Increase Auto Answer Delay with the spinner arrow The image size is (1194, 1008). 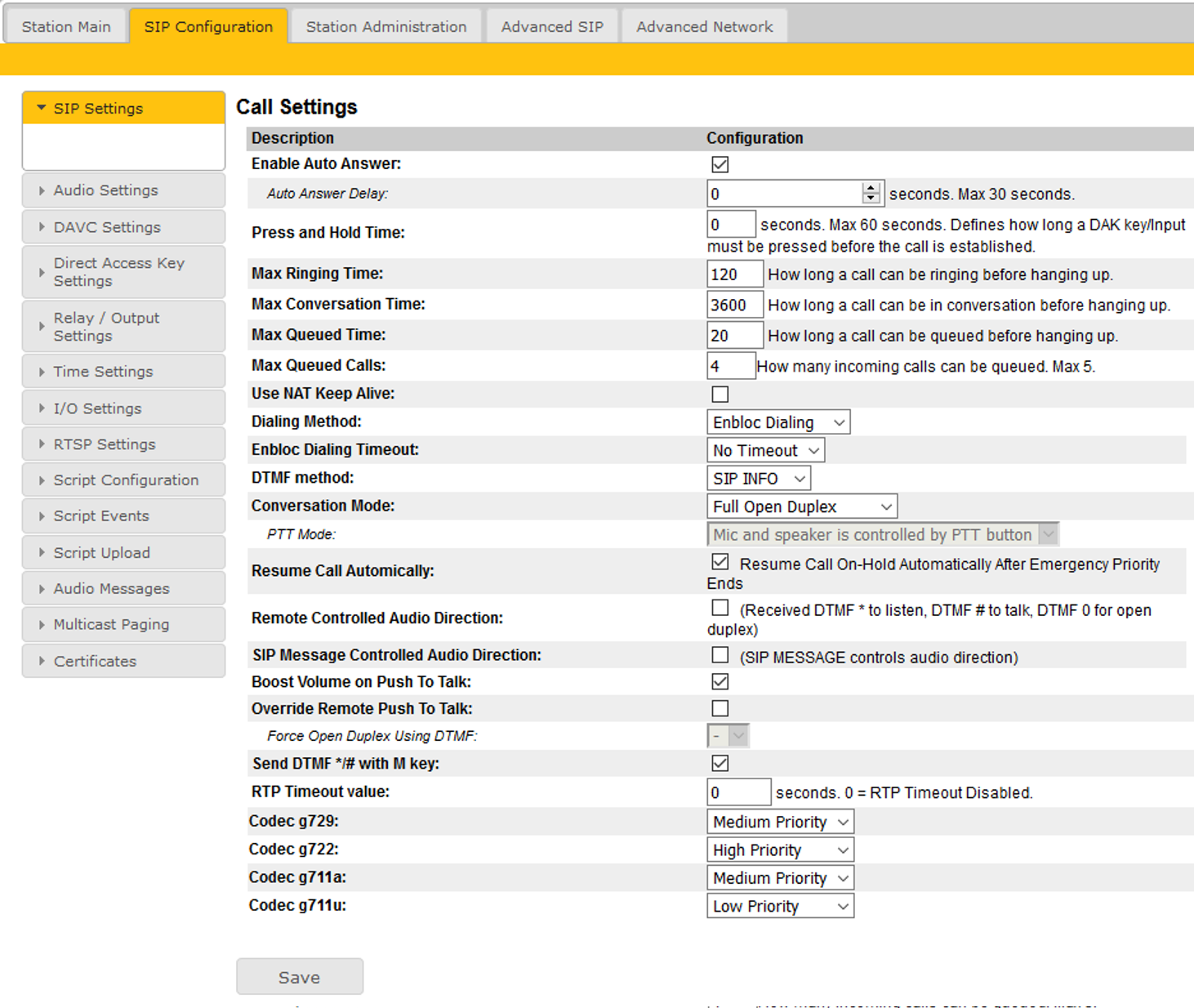click(871, 189)
